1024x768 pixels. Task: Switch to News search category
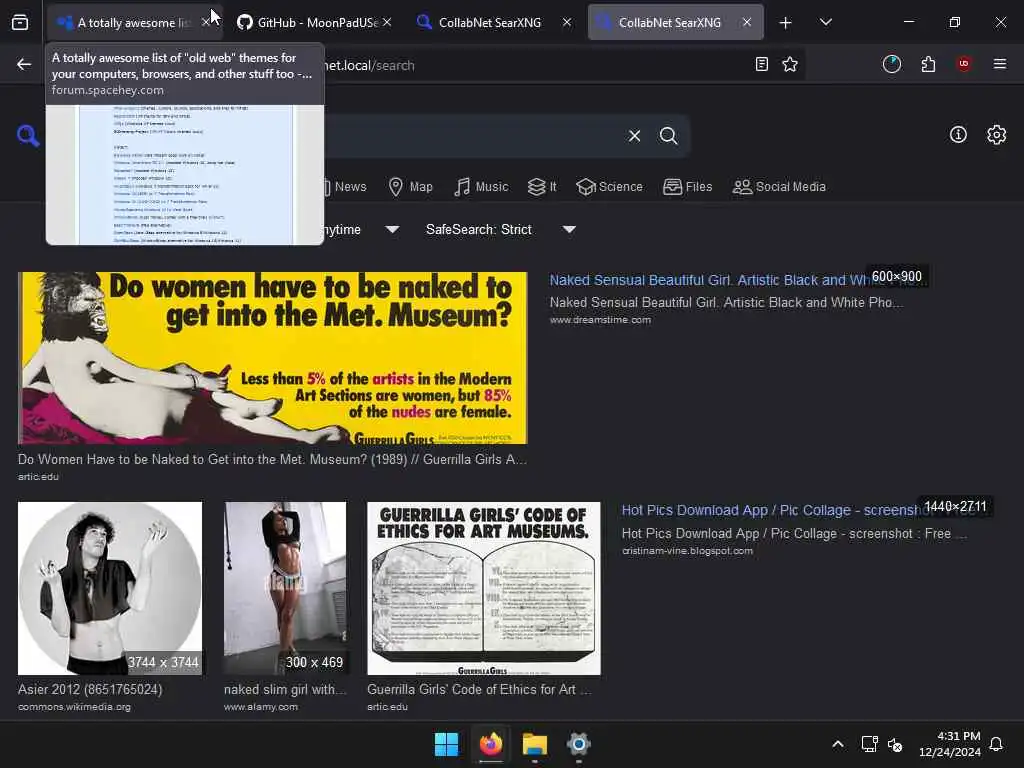click(x=345, y=187)
